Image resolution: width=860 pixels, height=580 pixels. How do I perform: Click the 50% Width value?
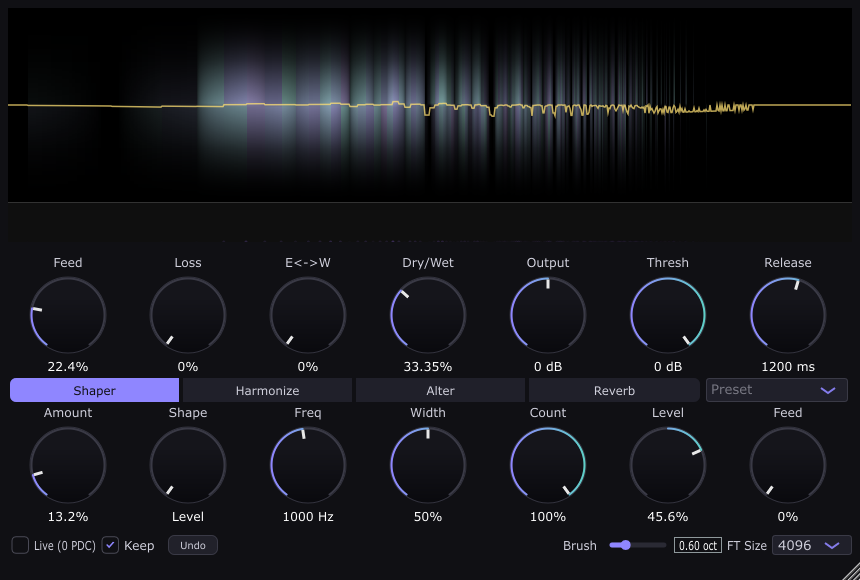[428, 516]
